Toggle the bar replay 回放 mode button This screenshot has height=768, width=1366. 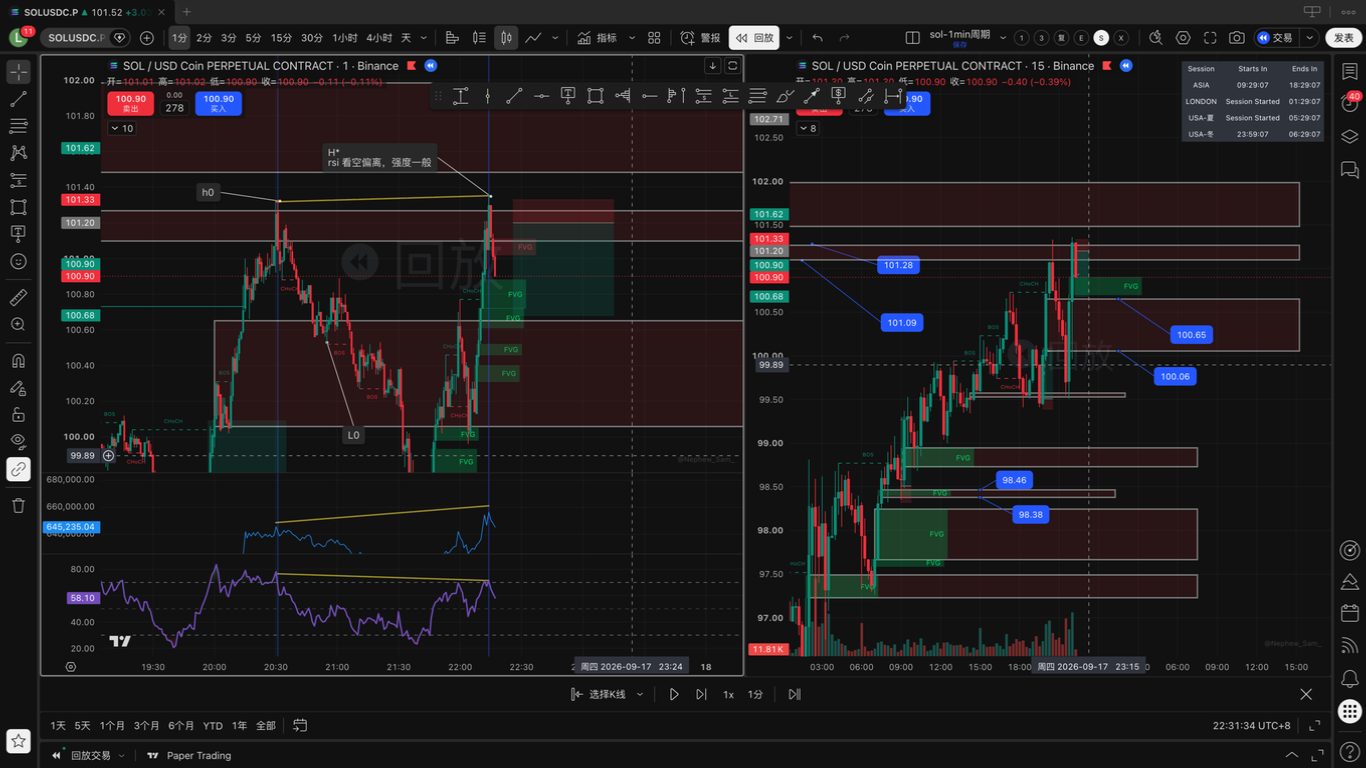click(x=754, y=38)
